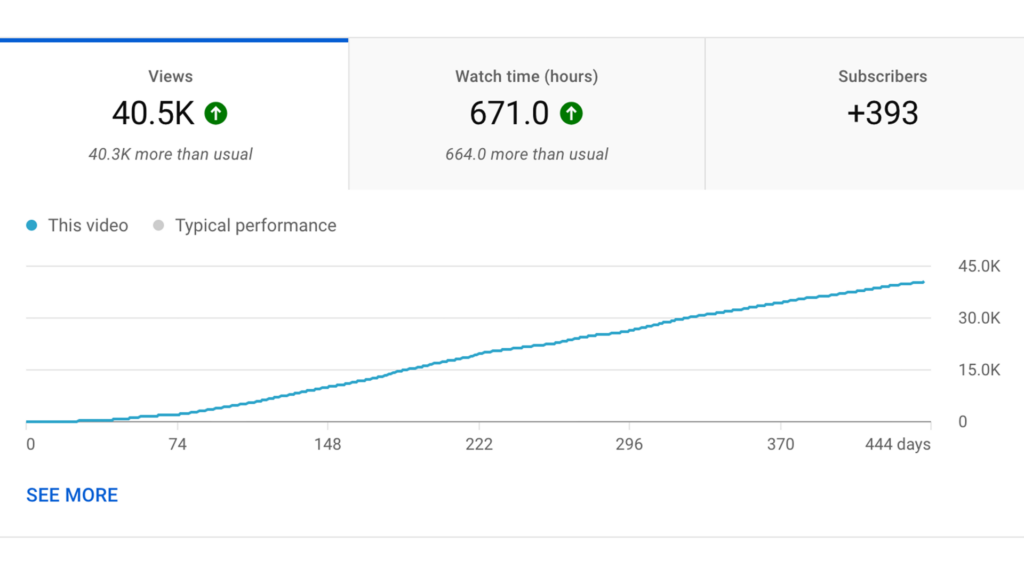This screenshot has width=1024, height=576.
Task: Click green up arrow beside 40.5K views
Action: pyautogui.click(x=216, y=114)
